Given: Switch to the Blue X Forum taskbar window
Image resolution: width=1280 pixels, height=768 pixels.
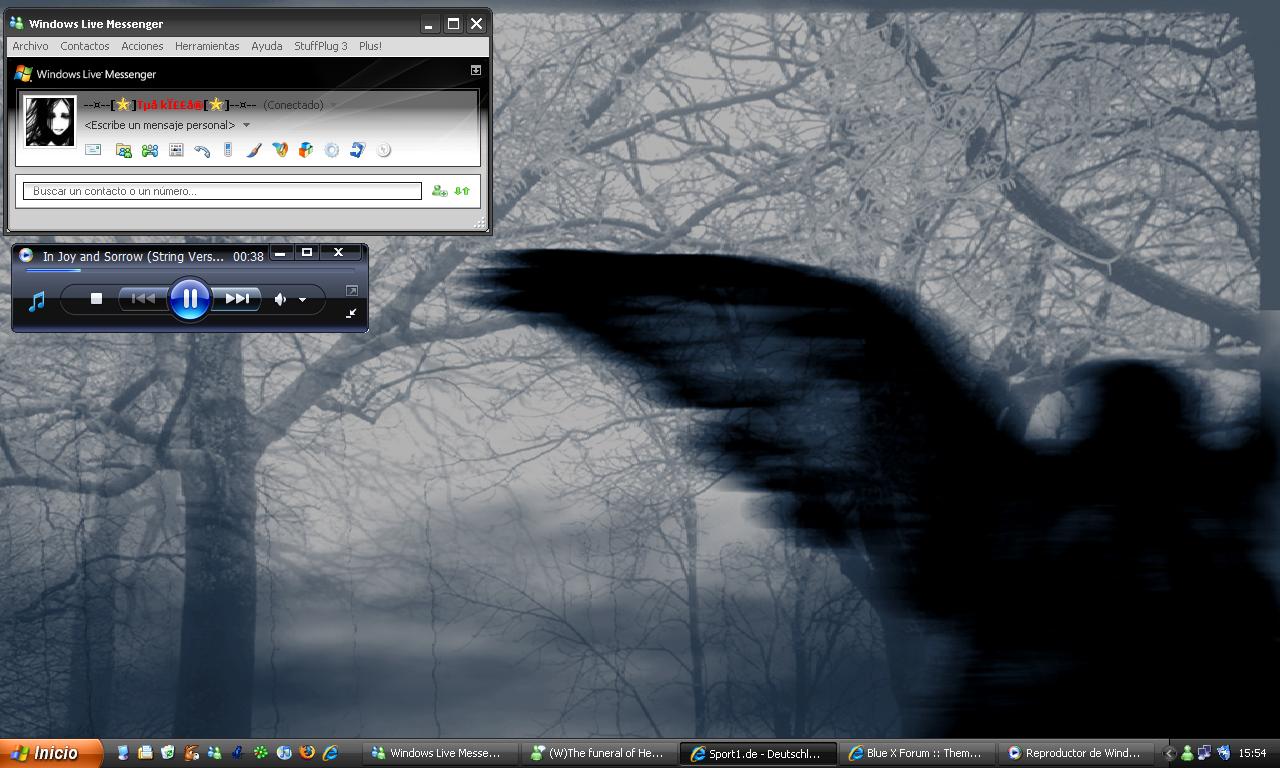Looking at the screenshot, I should coord(914,753).
